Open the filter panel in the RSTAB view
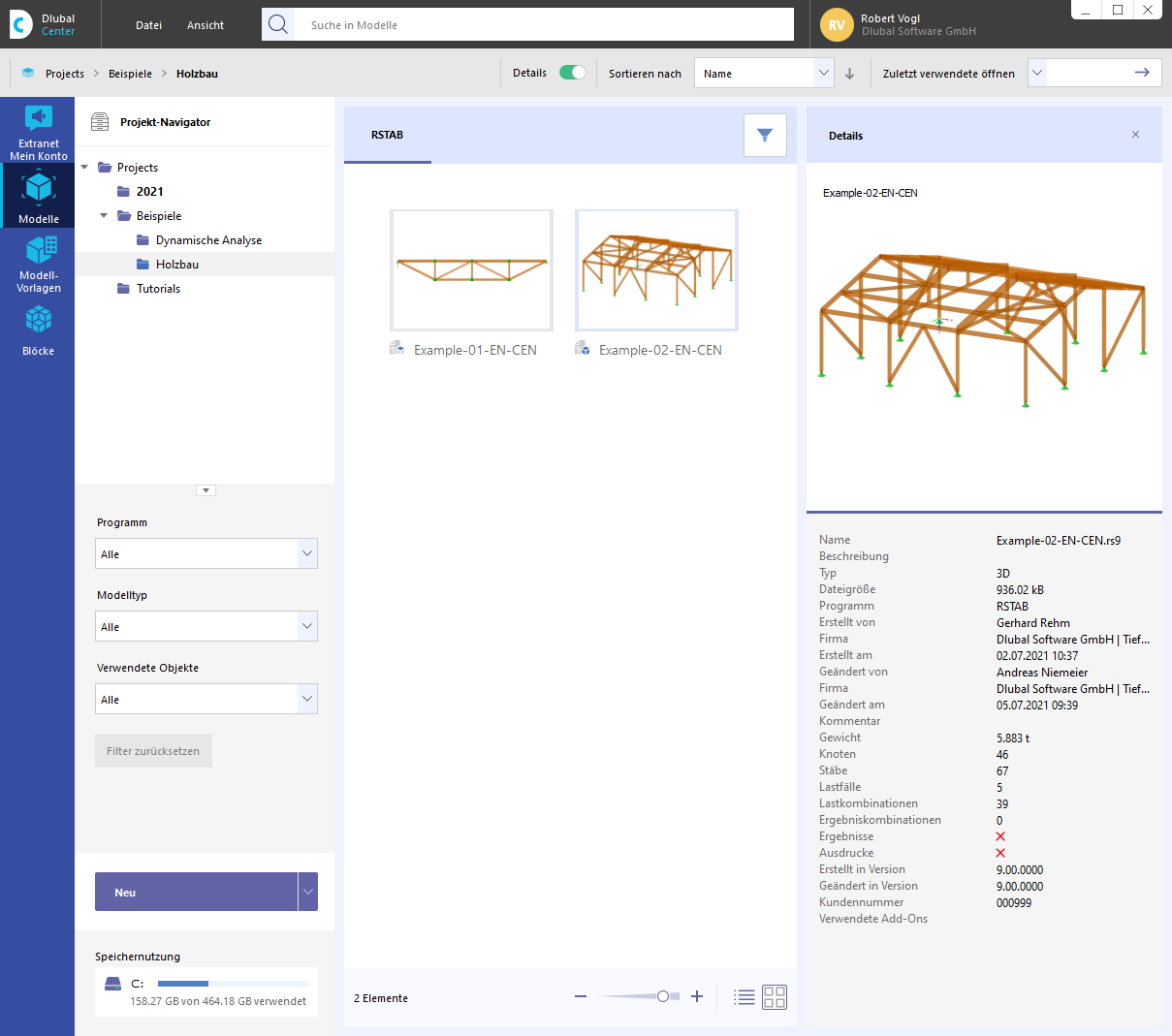1172x1036 pixels. coord(765,135)
